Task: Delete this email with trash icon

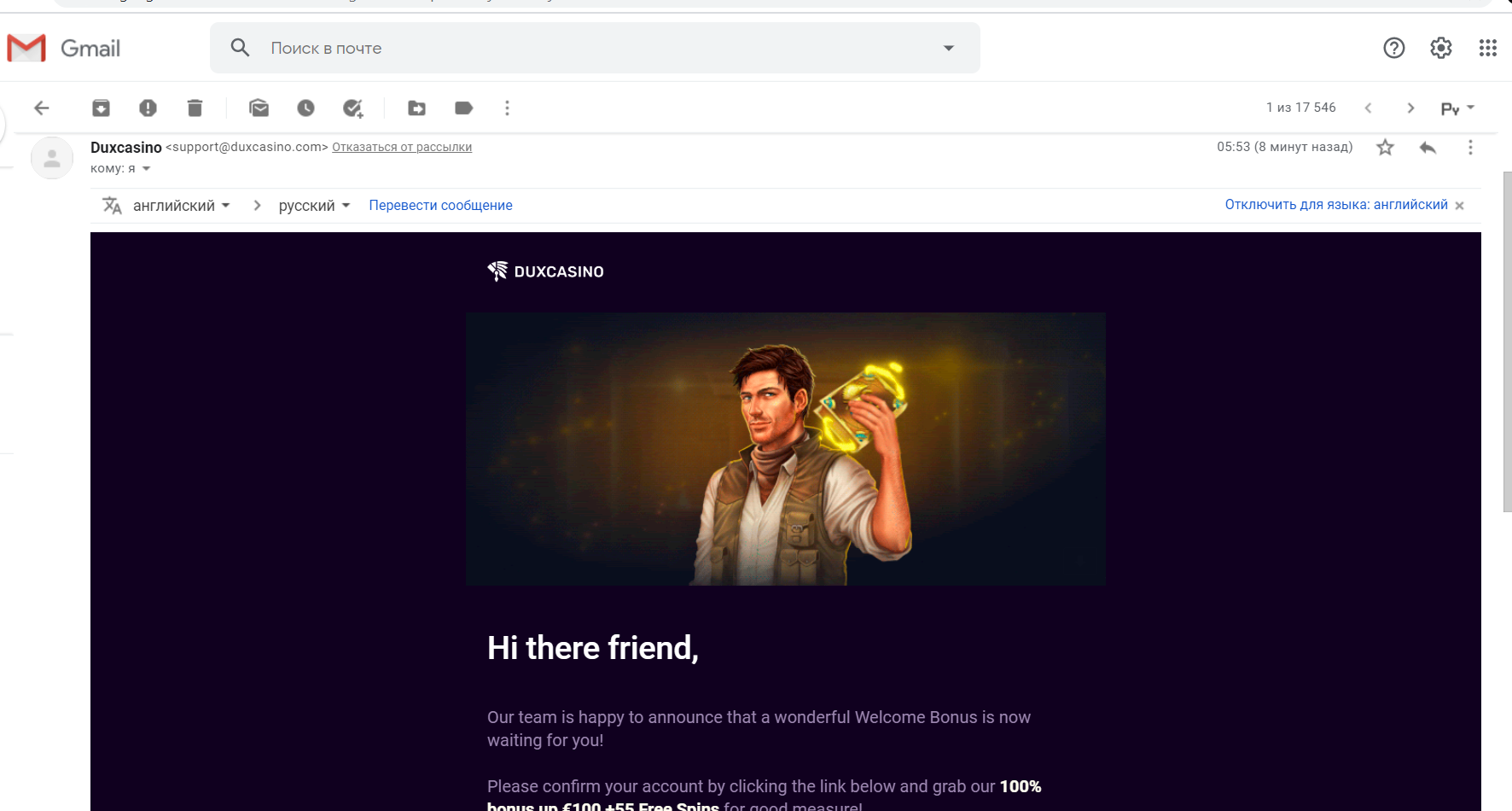Action: [x=195, y=108]
